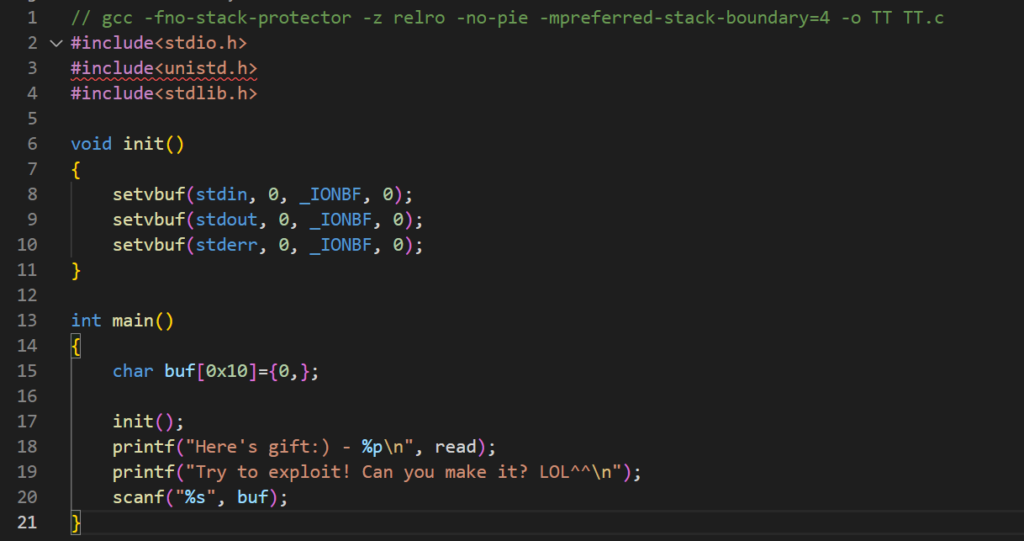Click the #include<stdlib.h> line
This screenshot has width=1024, height=541.
164,93
